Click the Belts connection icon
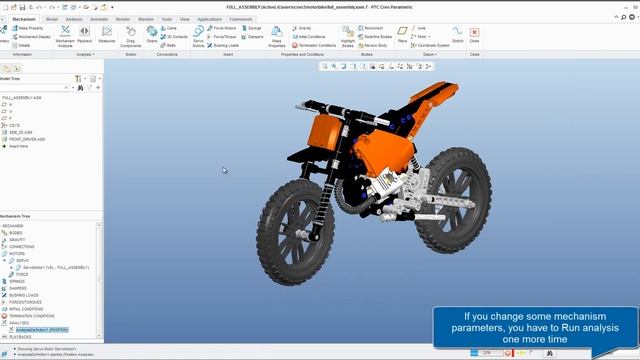 click(168, 45)
